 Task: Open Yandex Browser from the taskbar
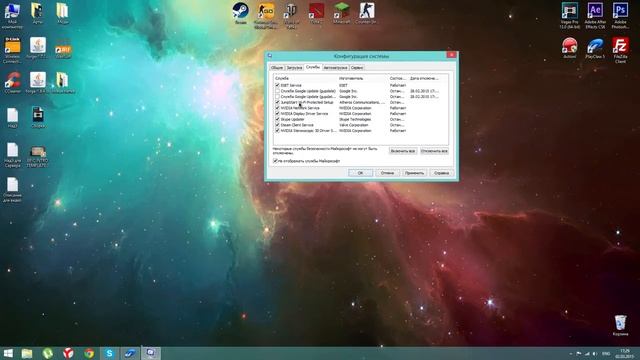68,353
